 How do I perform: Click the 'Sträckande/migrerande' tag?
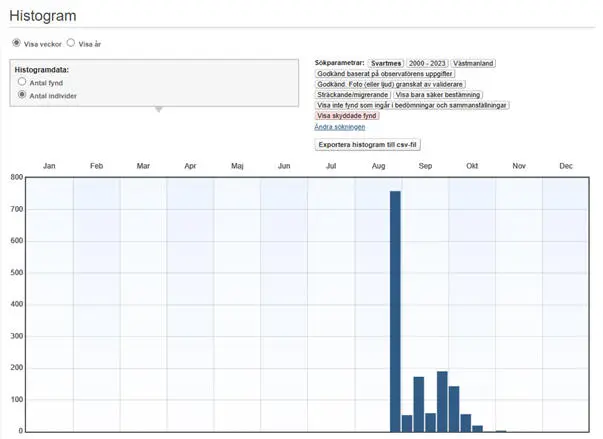pyautogui.click(x=352, y=95)
